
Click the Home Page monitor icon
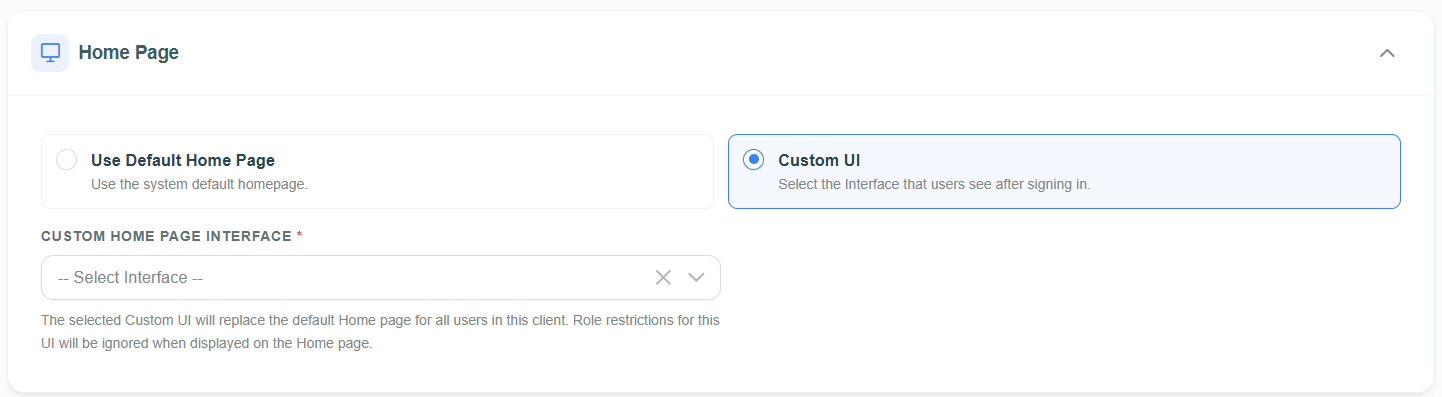50,53
